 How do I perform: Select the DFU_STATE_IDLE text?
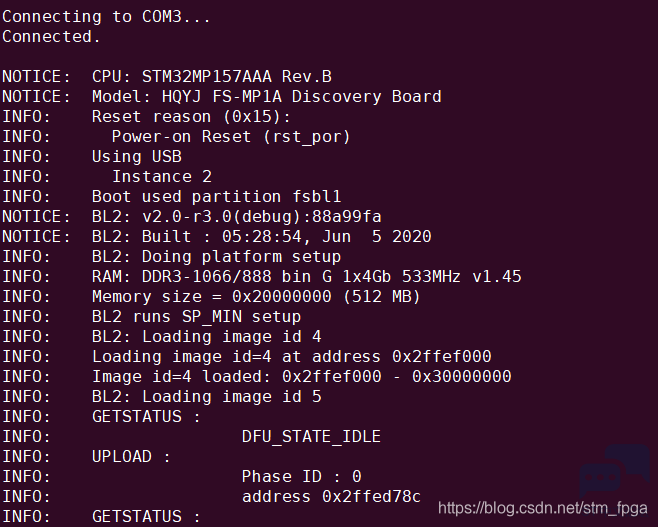coord(311,437)
